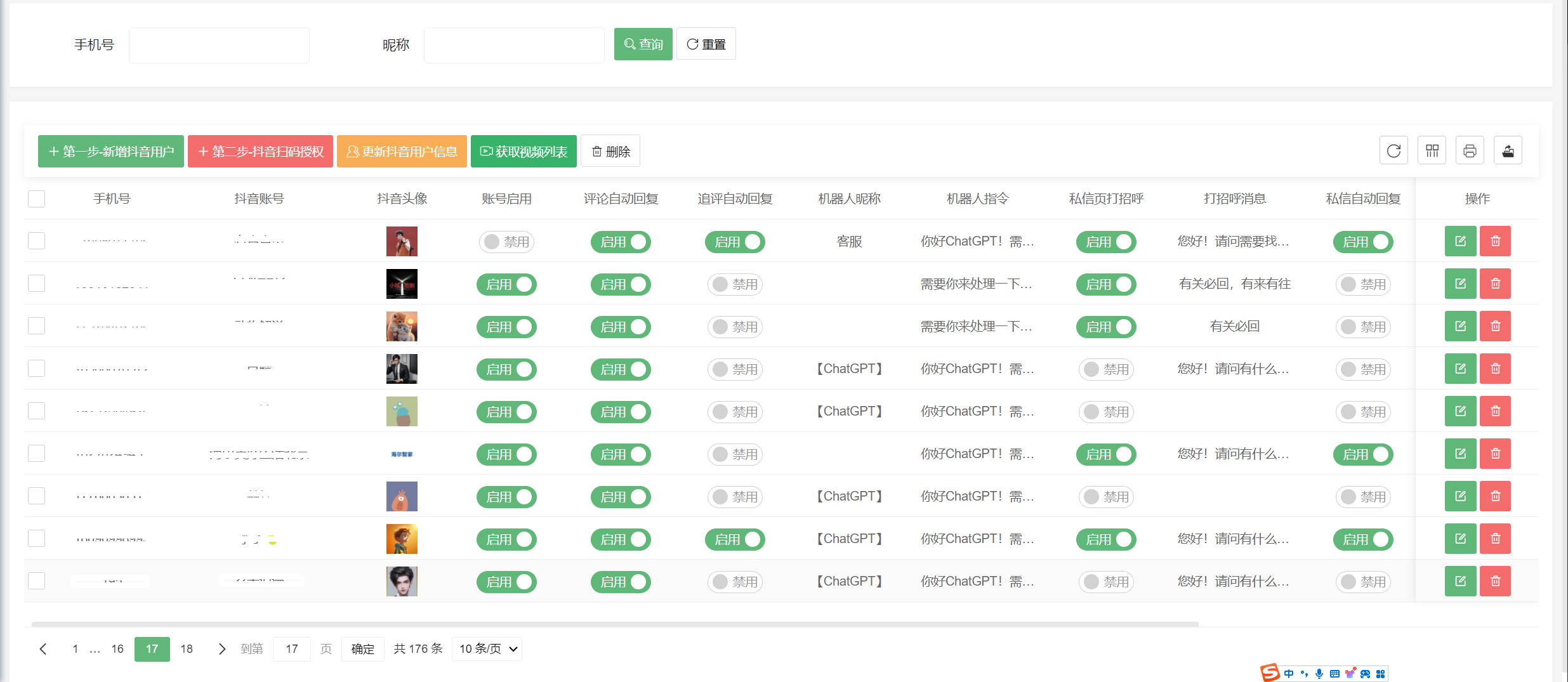Edit the row with robot nickname 客服
The width and height of the screenshot is (1568, 682).
tap(1460, 241)
